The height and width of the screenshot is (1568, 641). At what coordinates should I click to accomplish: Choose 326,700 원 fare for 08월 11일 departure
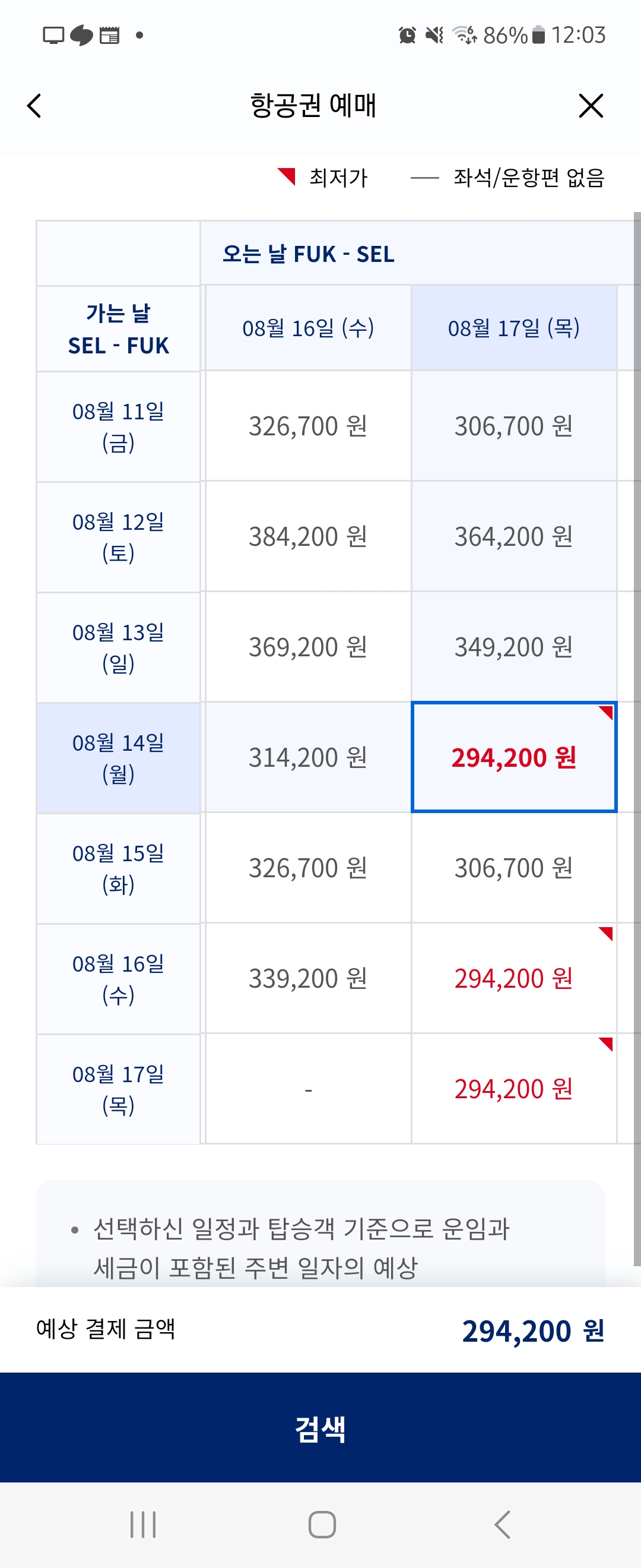pyautogui.click(x=309, y=426)
